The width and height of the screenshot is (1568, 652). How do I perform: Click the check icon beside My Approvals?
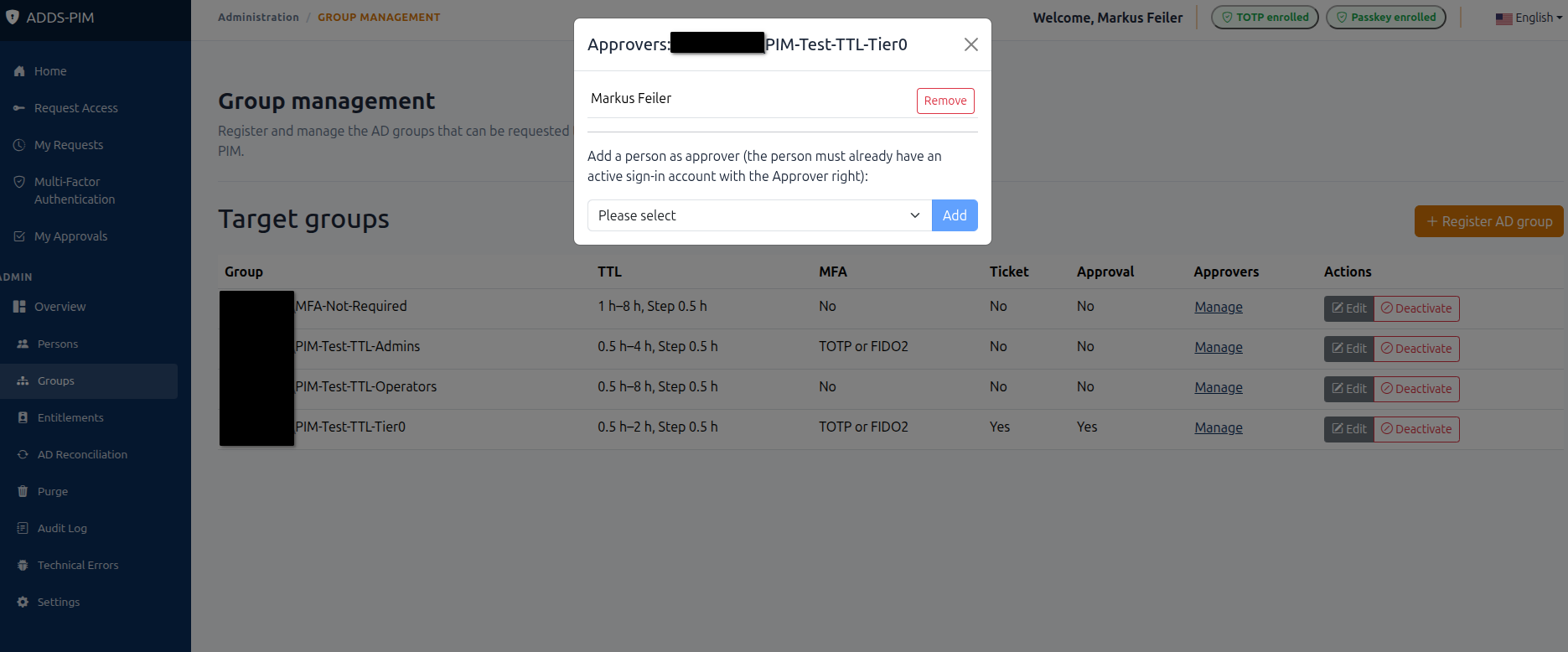19,236
